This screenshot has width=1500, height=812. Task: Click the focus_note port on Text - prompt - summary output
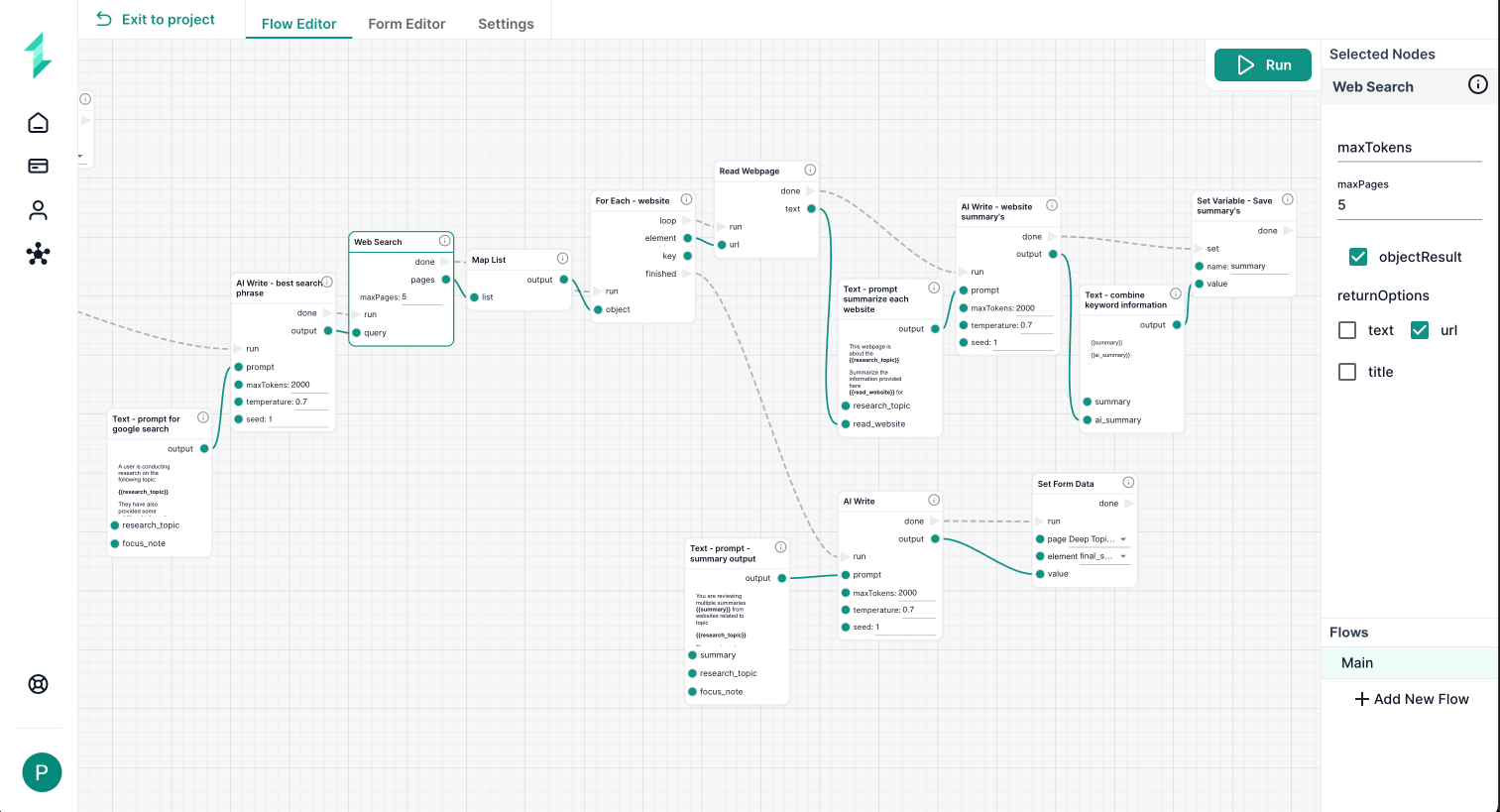click(692, 692)
